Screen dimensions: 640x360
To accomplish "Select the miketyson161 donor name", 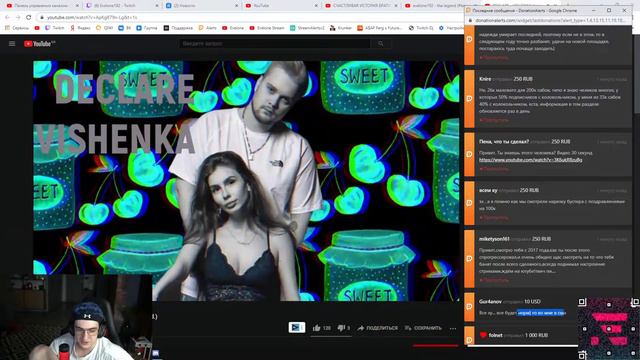I will [x=494, y=239].
